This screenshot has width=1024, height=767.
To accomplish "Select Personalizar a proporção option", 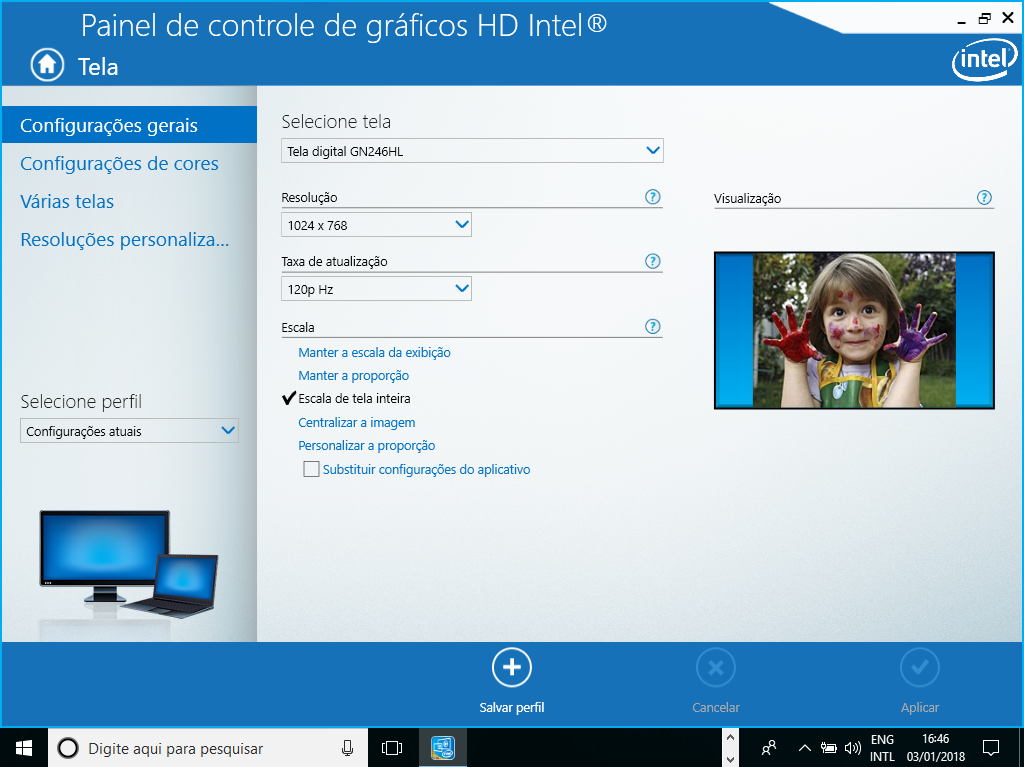I will (366, 446).
